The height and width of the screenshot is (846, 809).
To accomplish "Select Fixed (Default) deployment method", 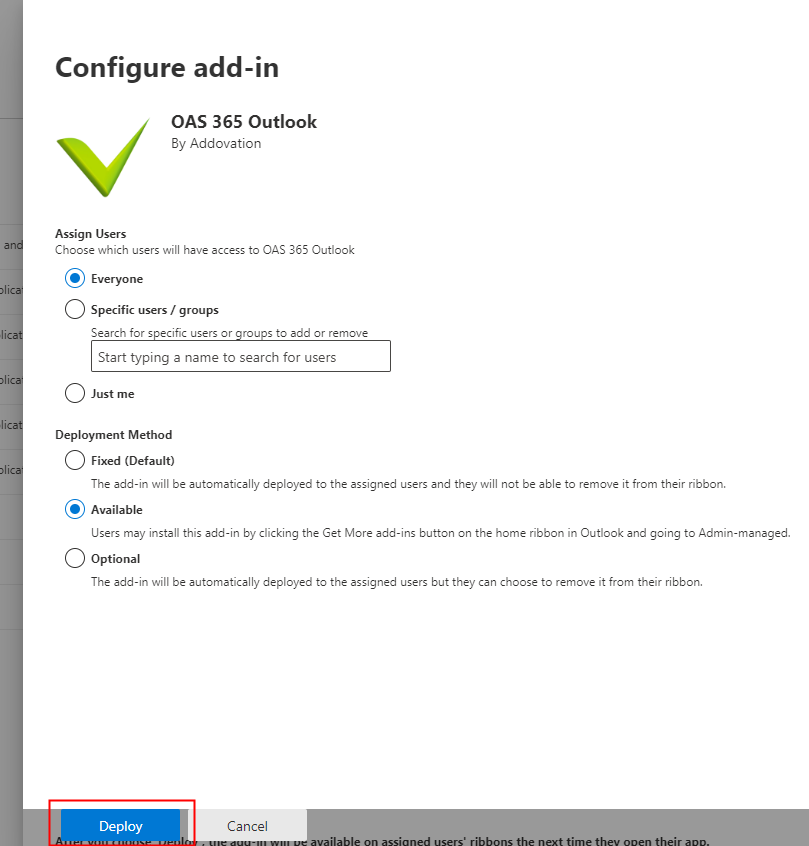I will 74,461.
